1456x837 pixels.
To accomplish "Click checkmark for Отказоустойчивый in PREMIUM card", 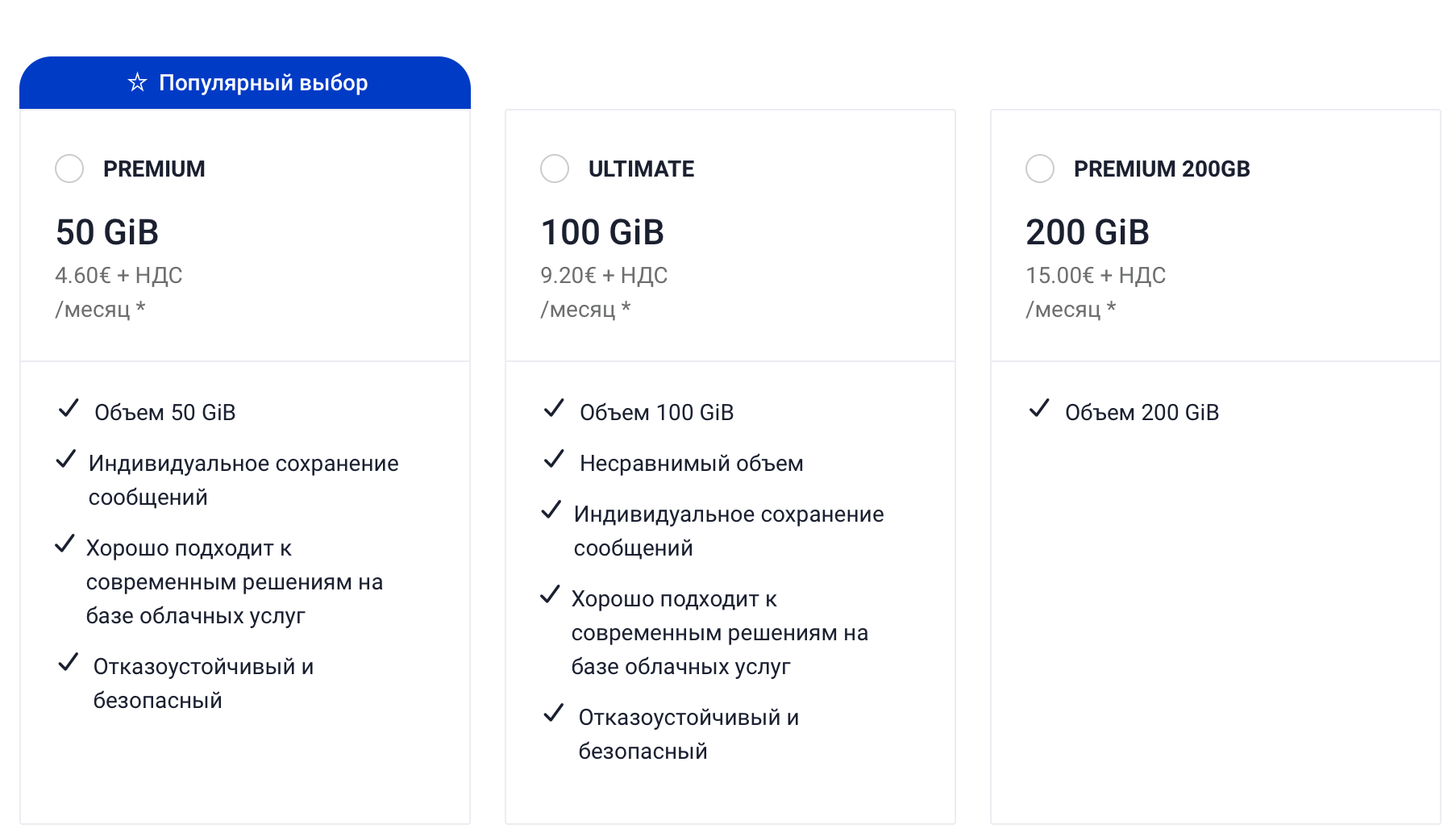I will pyautogui.click(x=69, y=663).
